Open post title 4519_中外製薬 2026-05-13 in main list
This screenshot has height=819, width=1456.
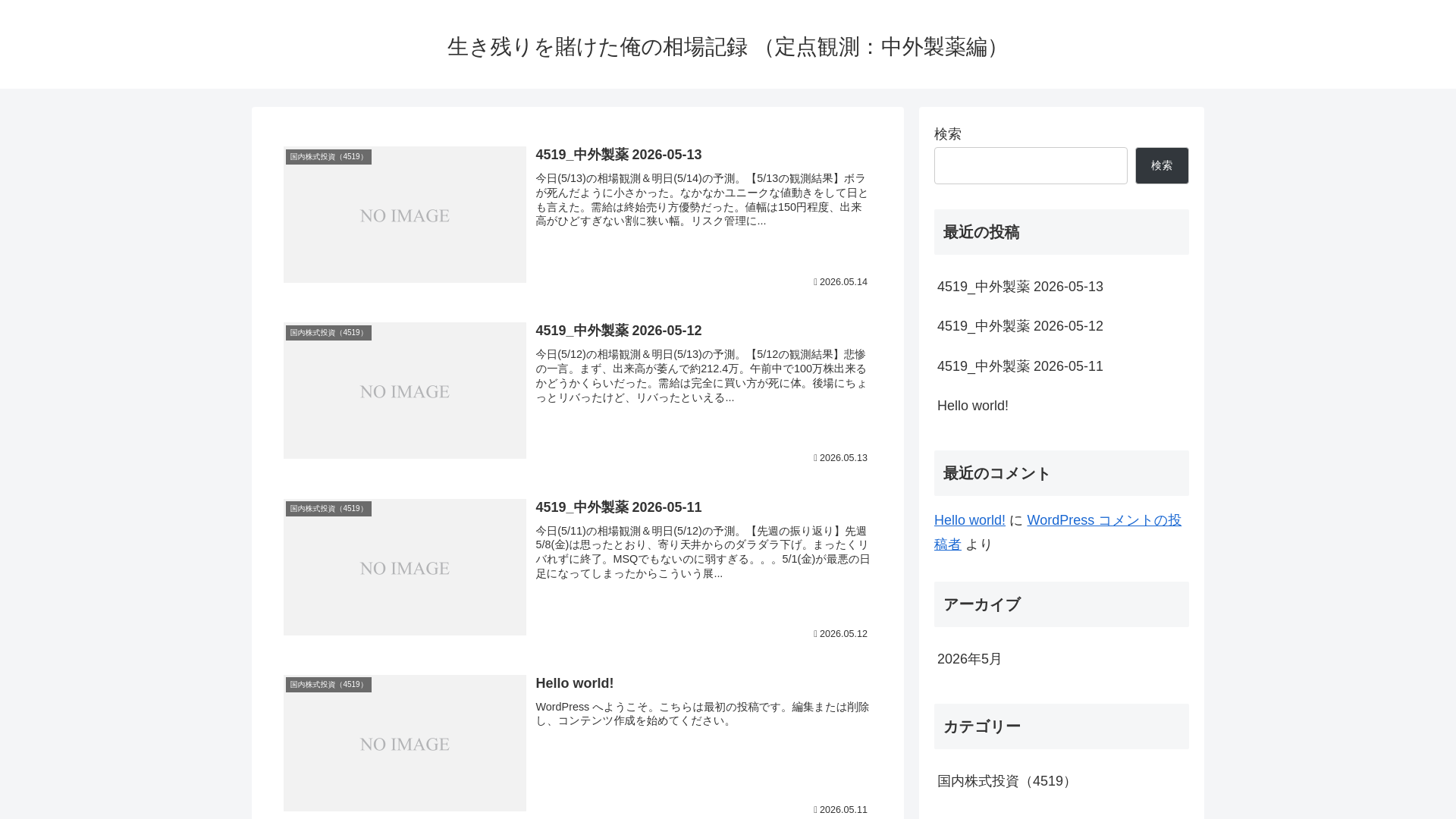[619, 155]
